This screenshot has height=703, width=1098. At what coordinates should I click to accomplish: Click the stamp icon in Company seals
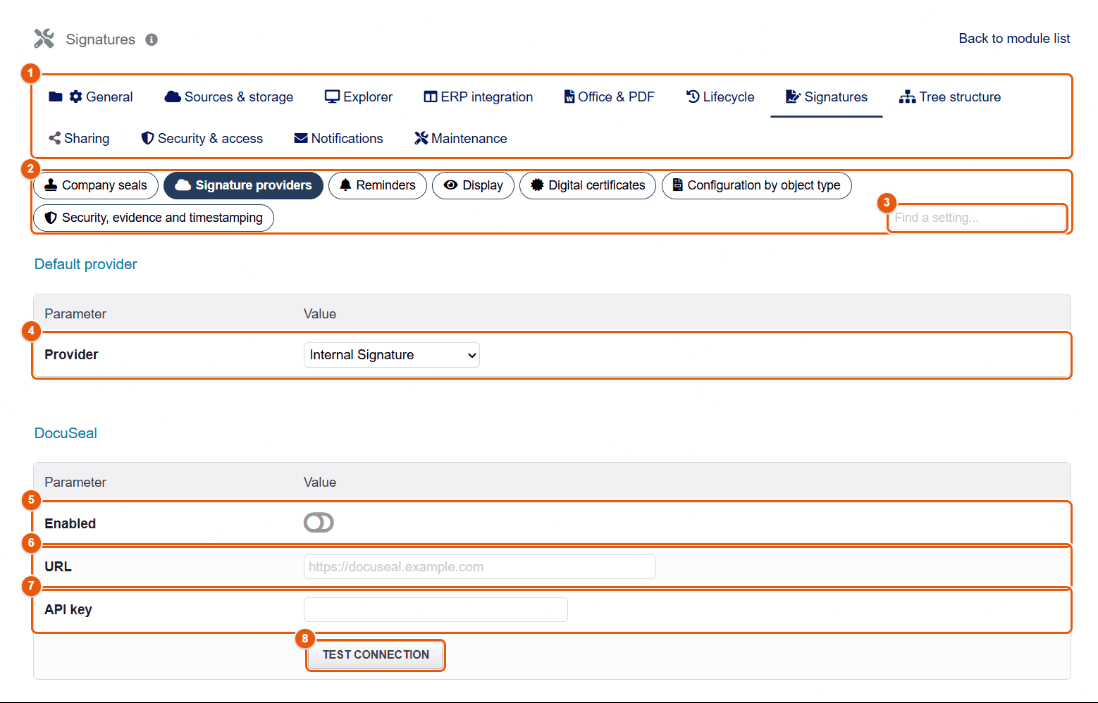coord(50,185)
